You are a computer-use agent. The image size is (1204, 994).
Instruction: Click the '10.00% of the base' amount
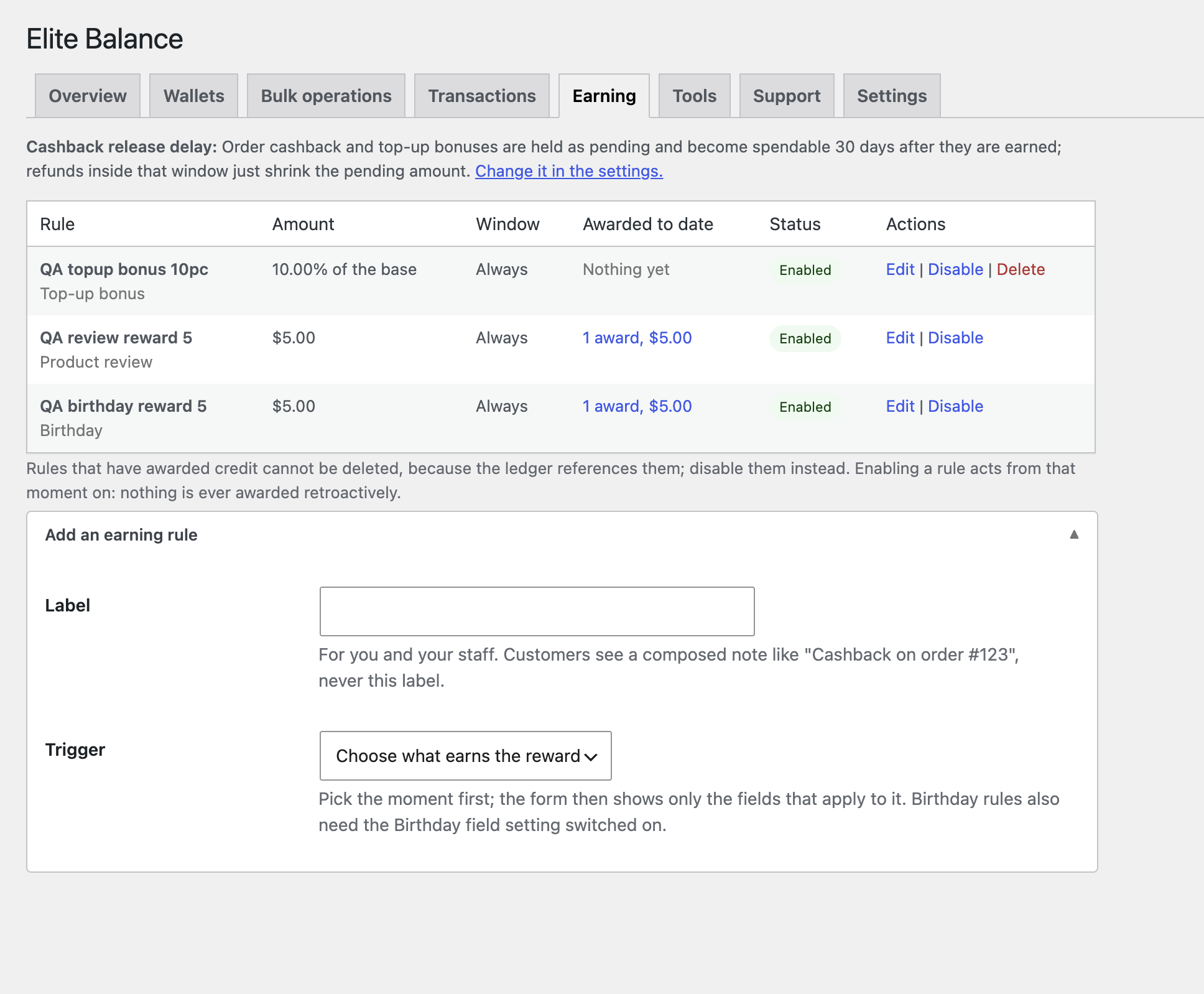click(x=344, y=269)
